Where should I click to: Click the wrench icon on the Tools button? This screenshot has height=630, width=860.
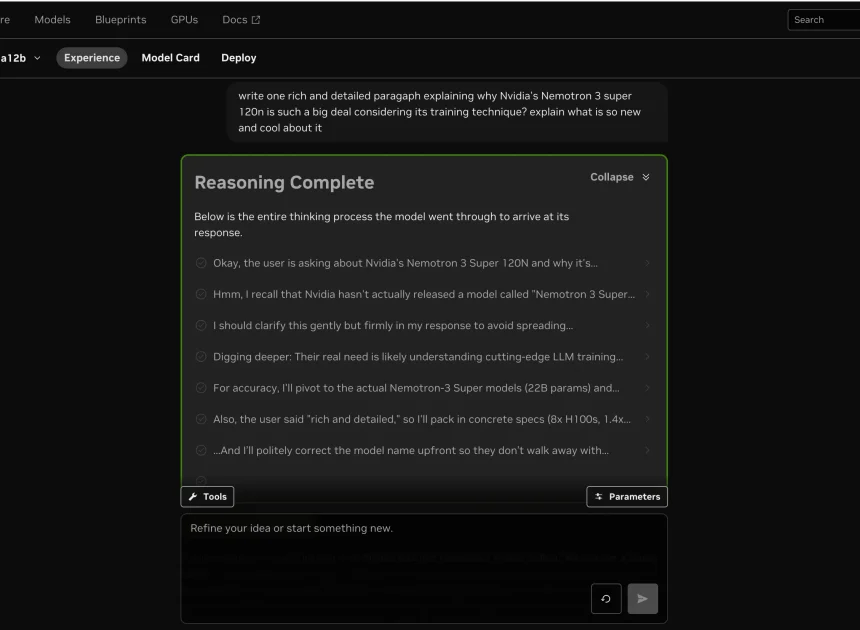click(x=194, y=496)
